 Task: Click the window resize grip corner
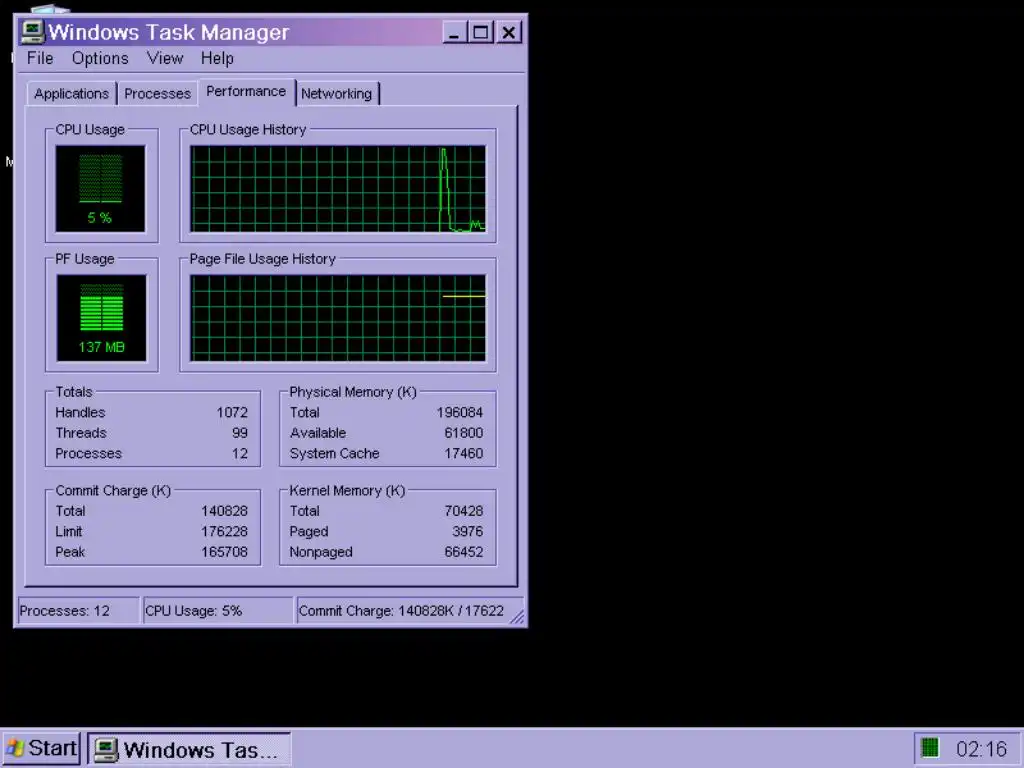coord(517,617)
